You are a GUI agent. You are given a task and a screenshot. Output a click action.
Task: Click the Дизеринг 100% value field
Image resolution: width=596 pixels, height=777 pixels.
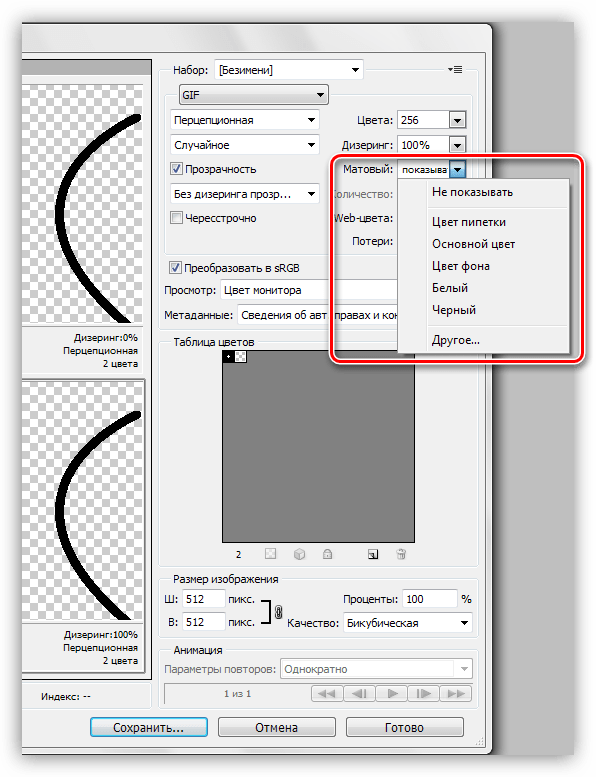(x=424, y=145)
